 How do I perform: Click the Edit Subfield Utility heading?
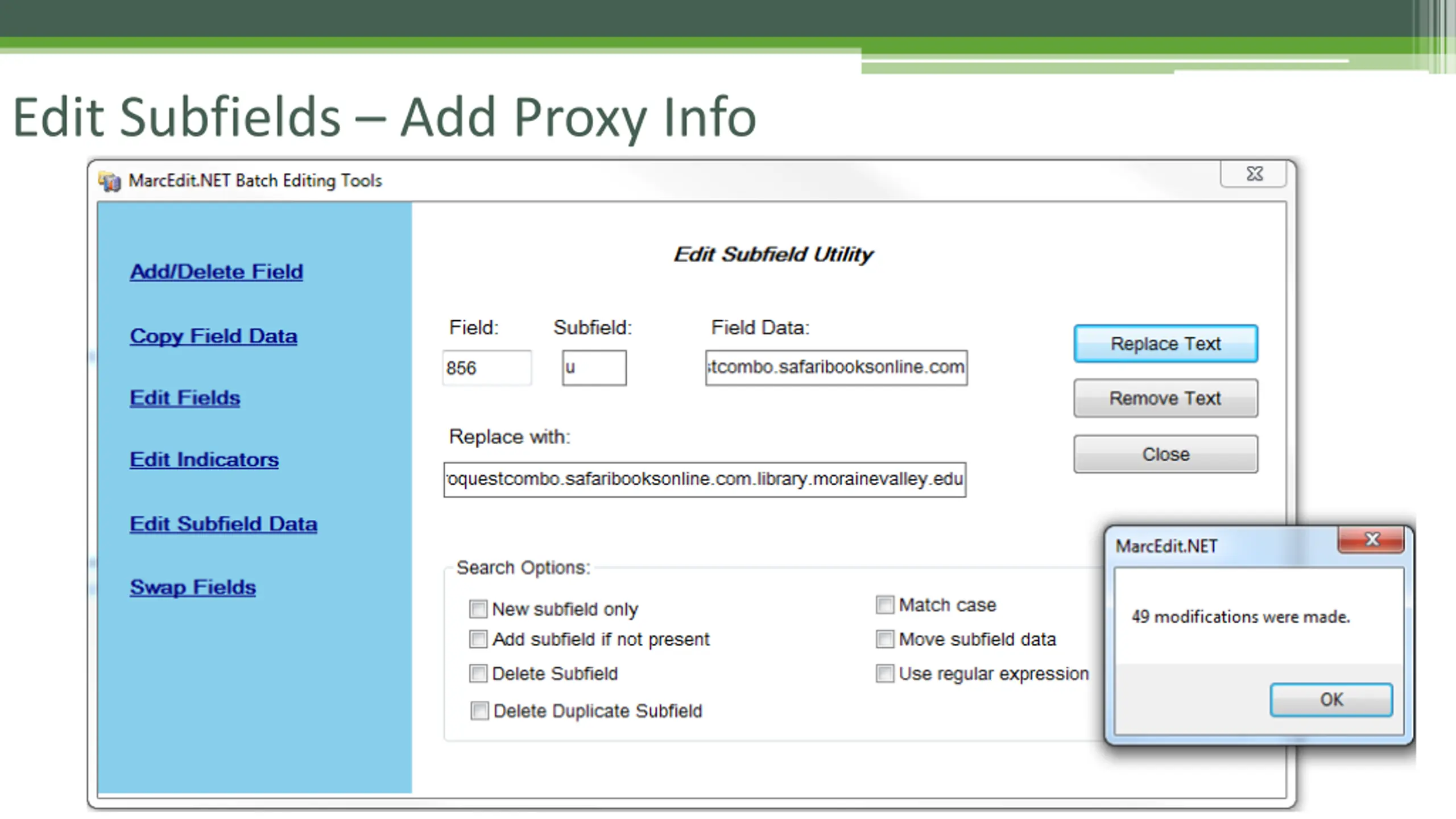773,254
